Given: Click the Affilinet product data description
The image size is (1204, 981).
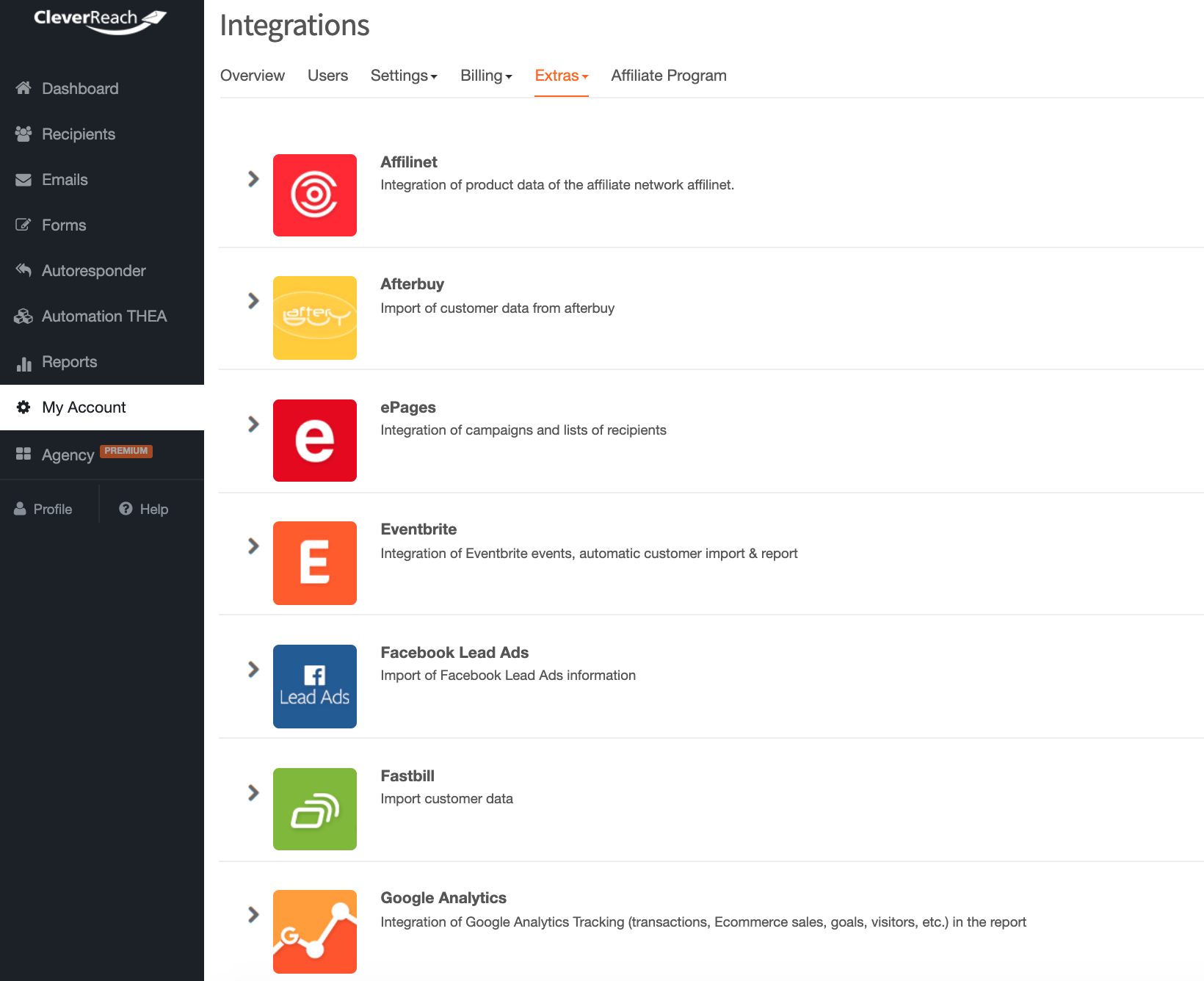Looking at the screenshot, I should coord(557,185).
